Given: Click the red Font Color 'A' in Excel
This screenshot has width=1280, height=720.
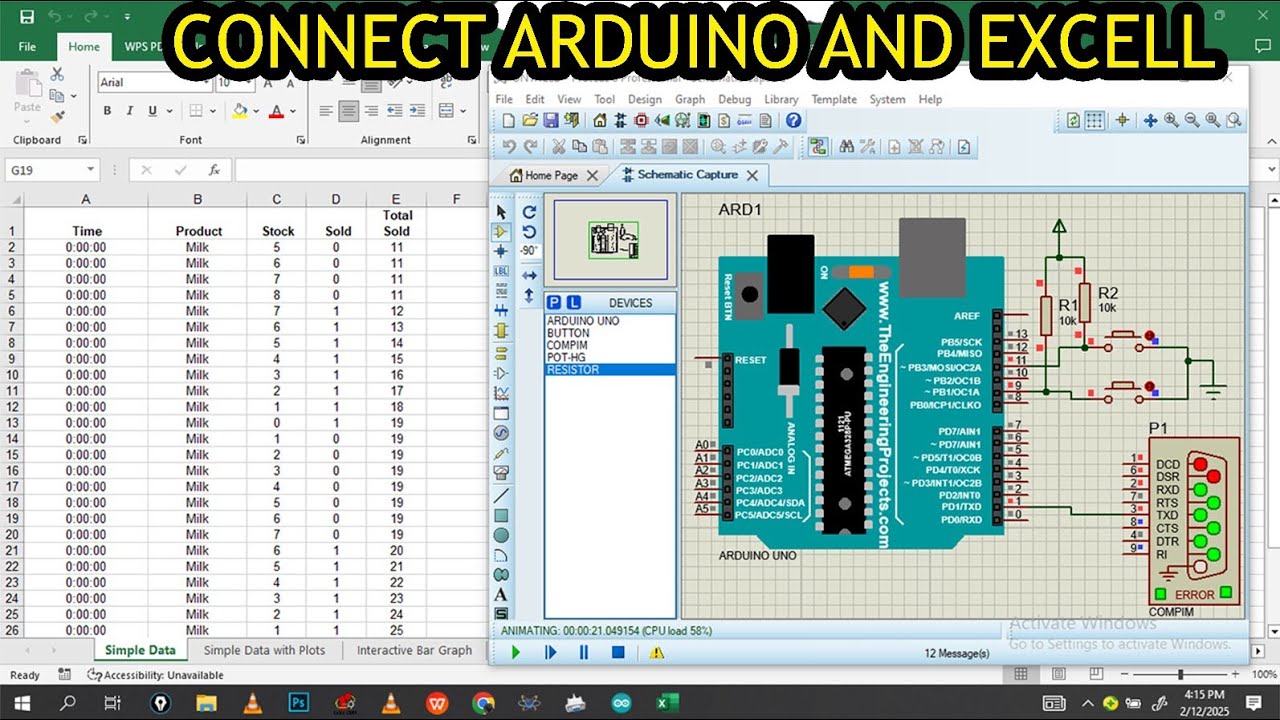Looking at the screenshot, I should pyautogui.click(x=276, y=111).
